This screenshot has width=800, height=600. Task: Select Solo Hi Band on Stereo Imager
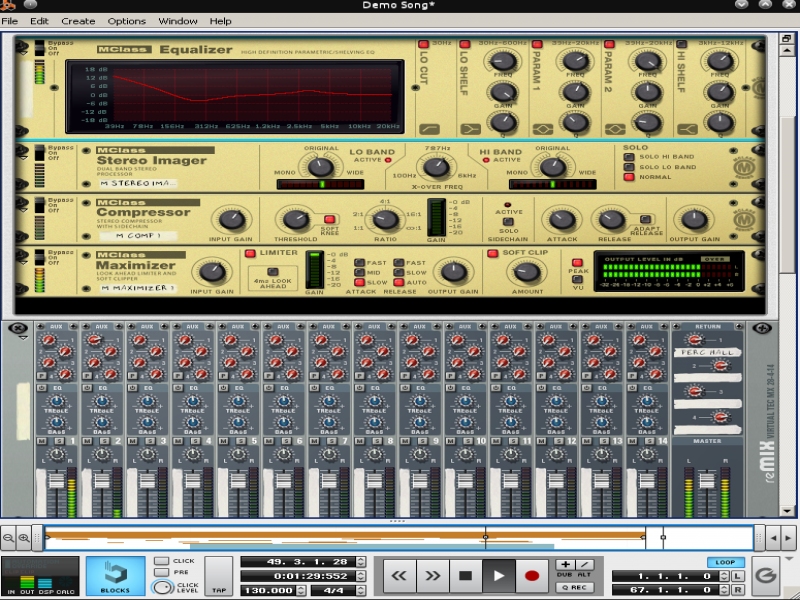(x=629, y=157)
